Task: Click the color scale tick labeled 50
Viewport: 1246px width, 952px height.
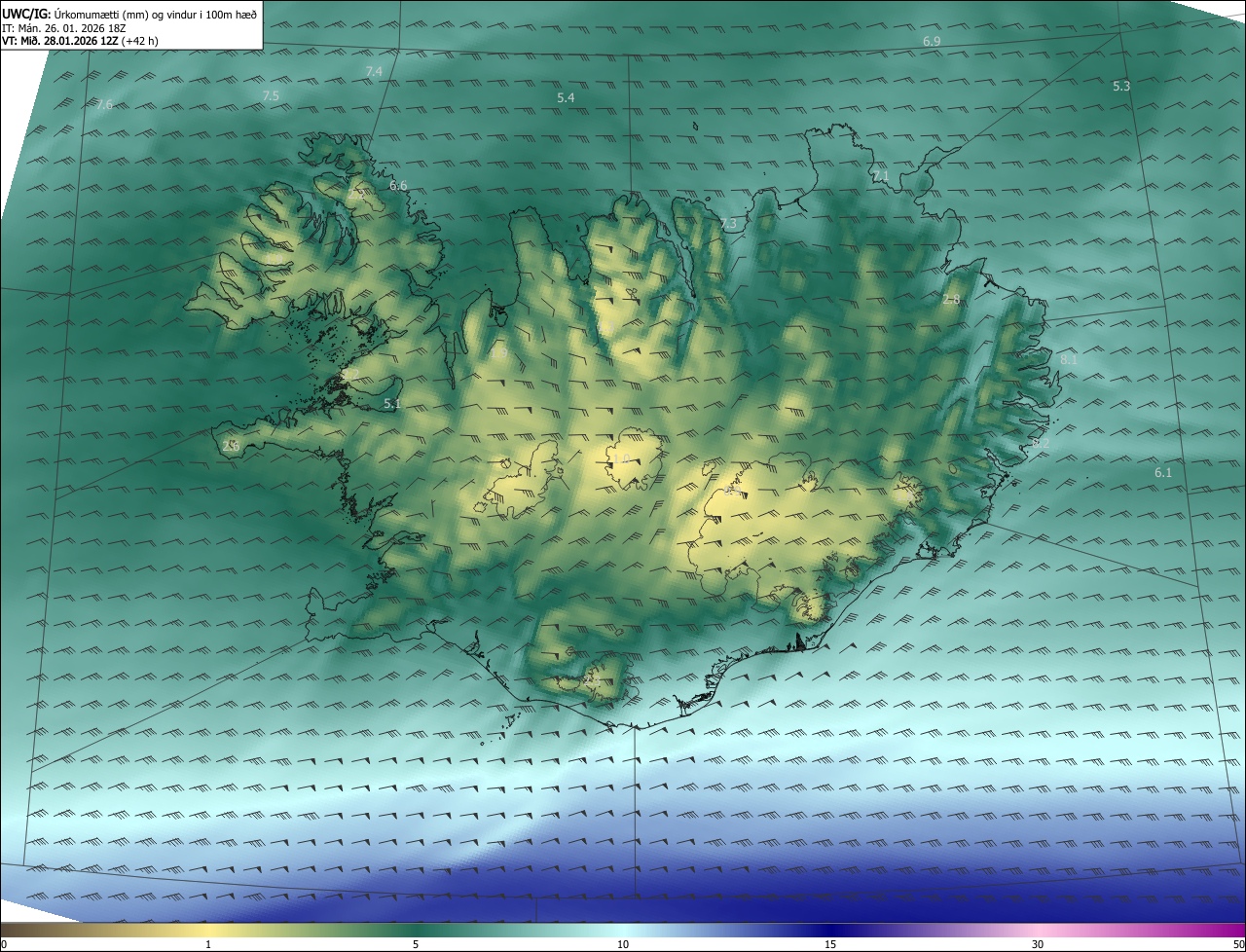Action: coord(1238,944)
